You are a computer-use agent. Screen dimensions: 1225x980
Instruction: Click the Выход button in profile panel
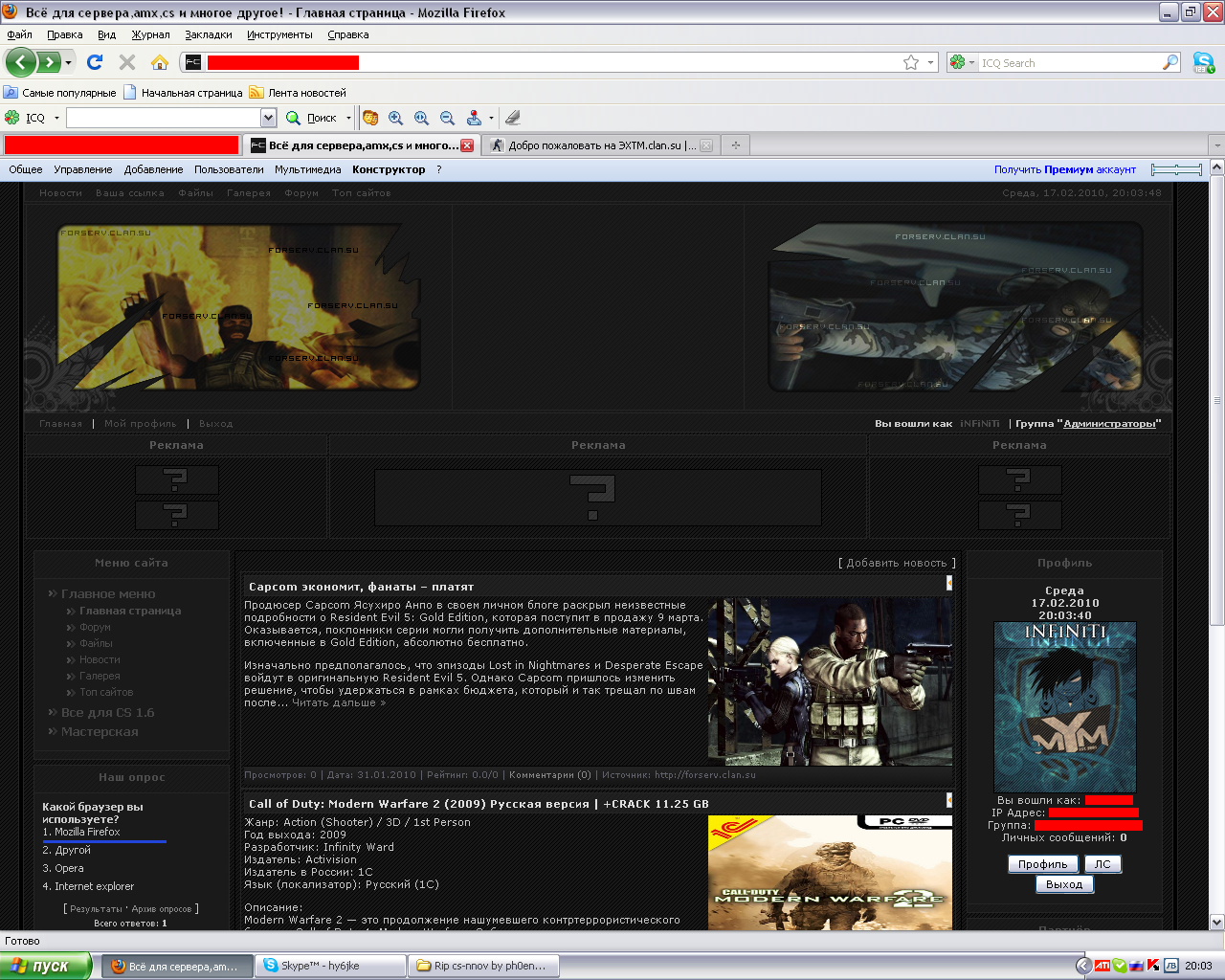1064,884
